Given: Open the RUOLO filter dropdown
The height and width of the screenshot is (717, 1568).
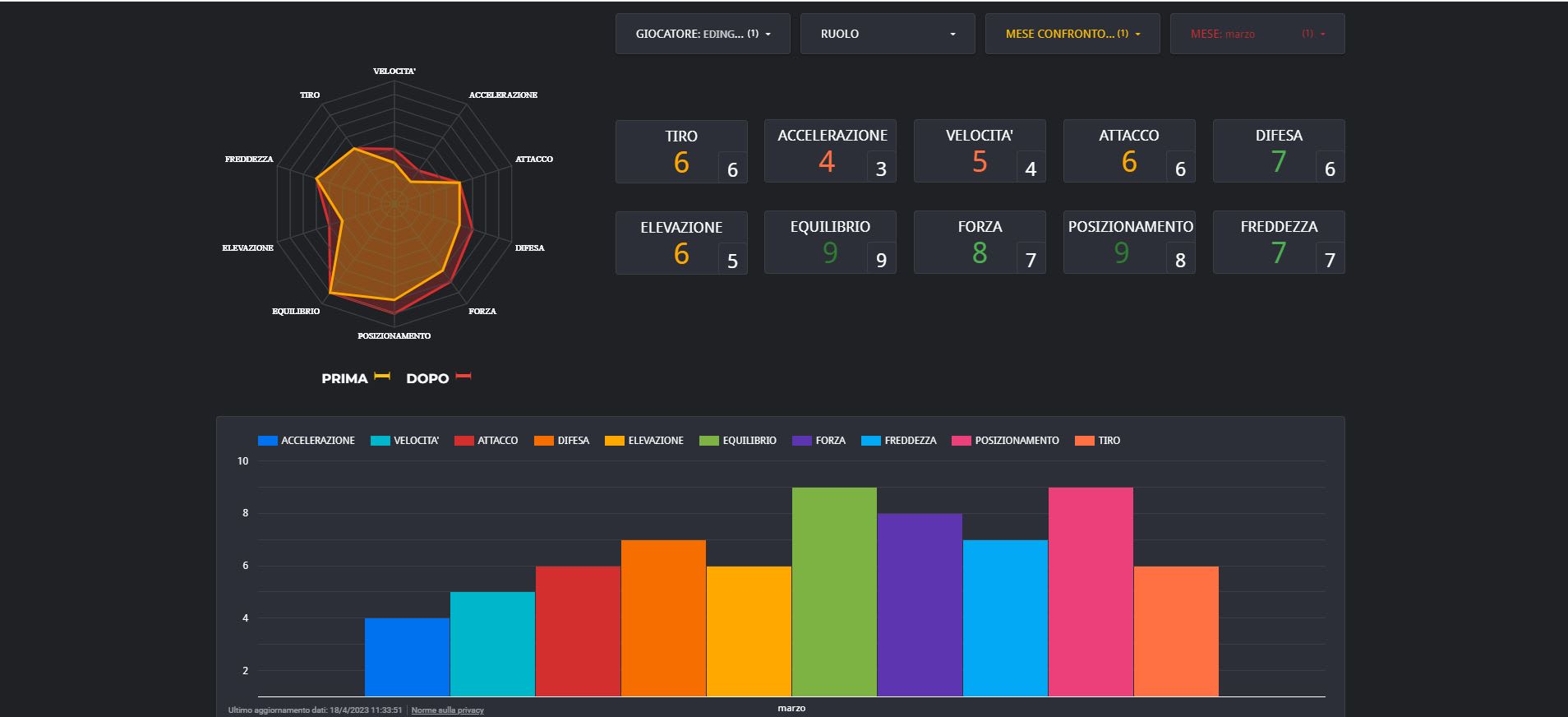Looking at the screenshot, I should (x=888, y=34).
